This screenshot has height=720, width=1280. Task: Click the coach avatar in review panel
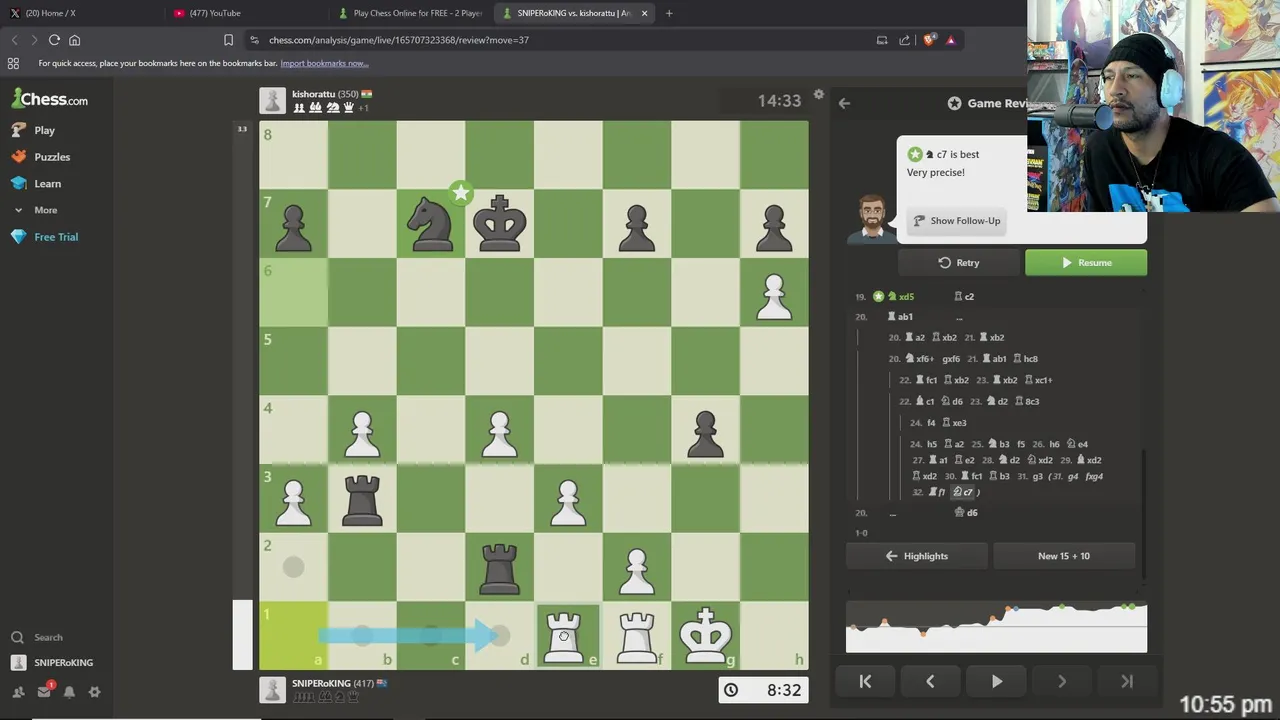coord(871,218)
